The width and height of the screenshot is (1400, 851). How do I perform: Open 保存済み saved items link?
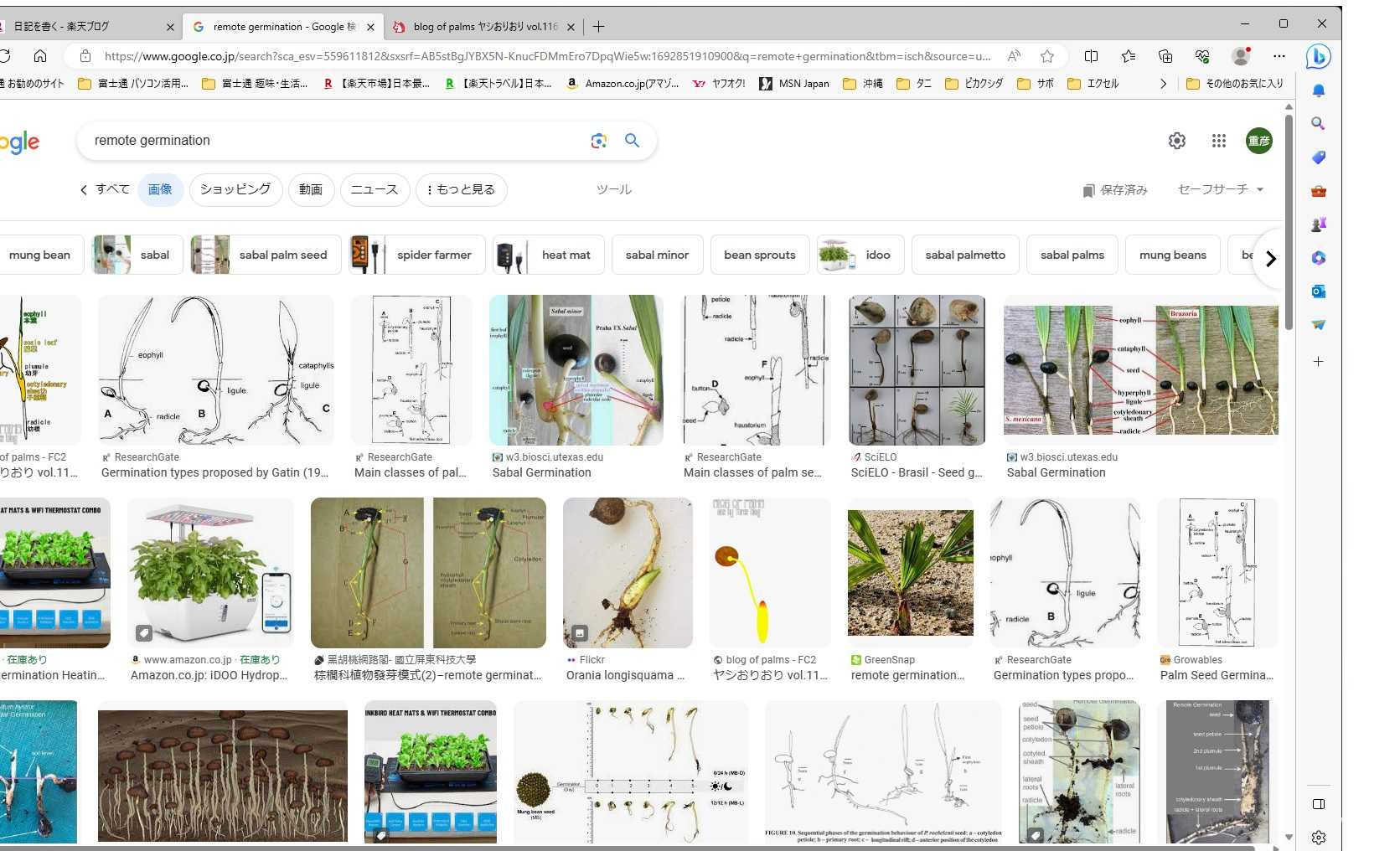[1114, 190]
